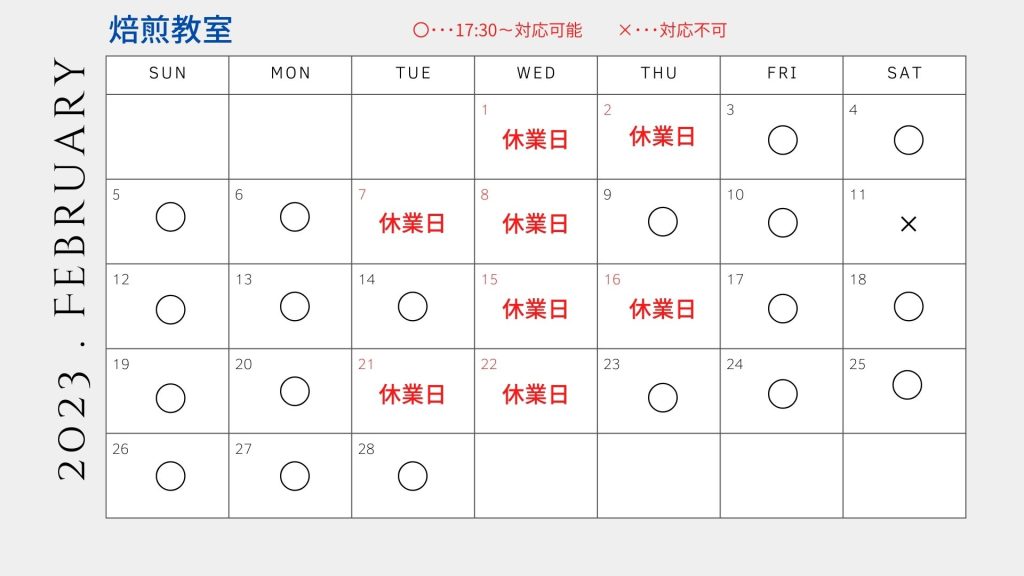The width and height of the screenshot is (1024, 576).
Task: Click the circle on February 14
Action: [412, 306]
